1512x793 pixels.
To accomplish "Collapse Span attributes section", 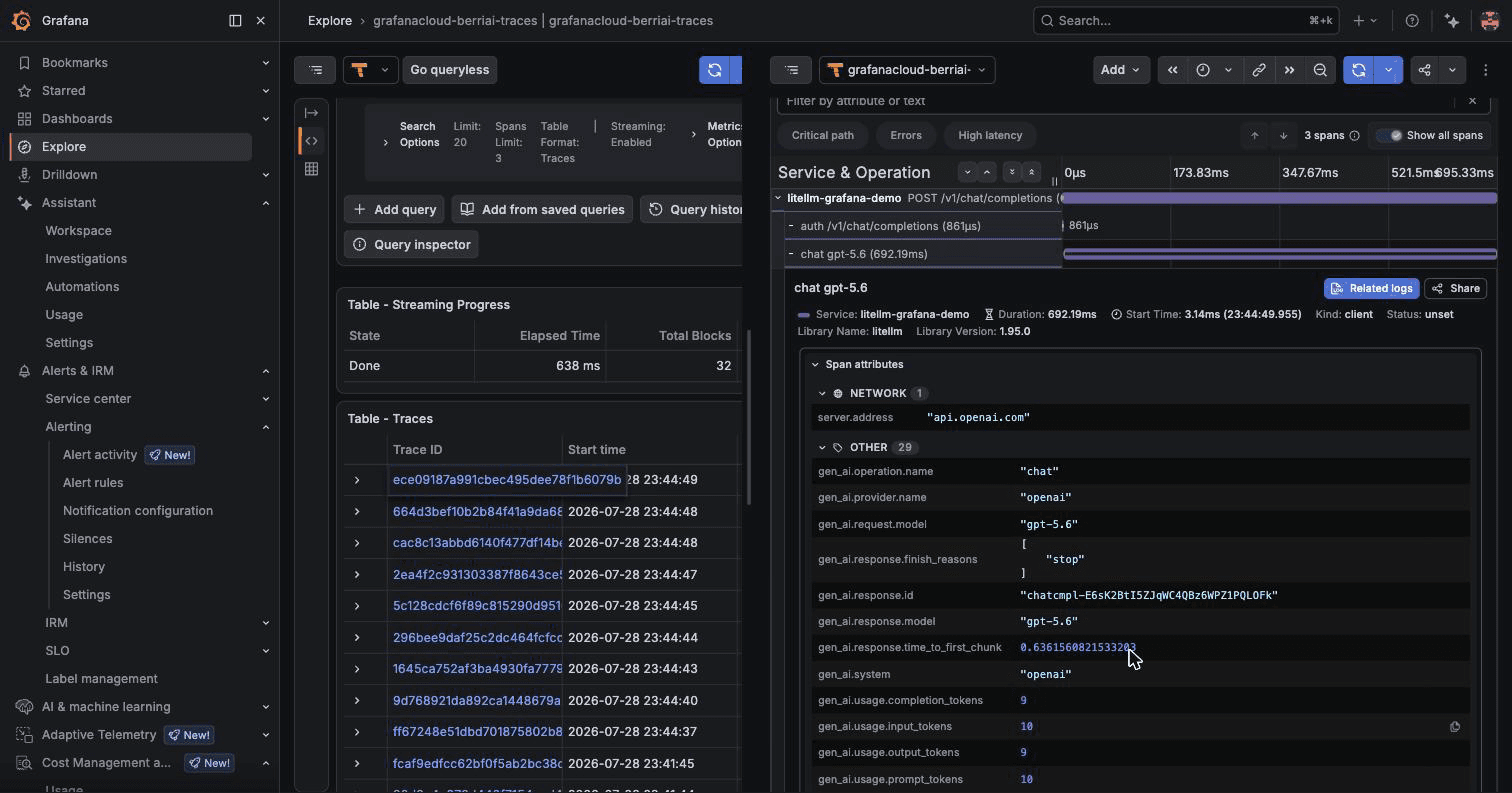I will (815, 365).
